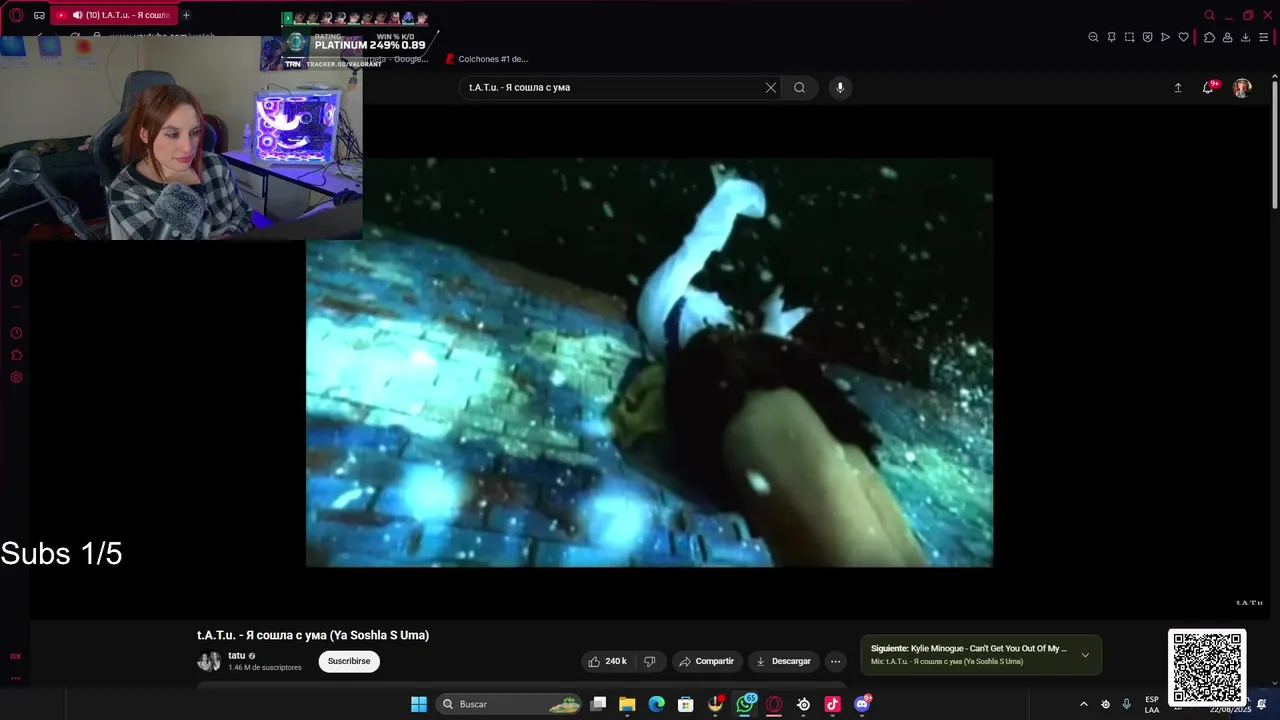Open the YouTube account avatar menu
Screen dimensions: 1280x720
click(1242, 88)
